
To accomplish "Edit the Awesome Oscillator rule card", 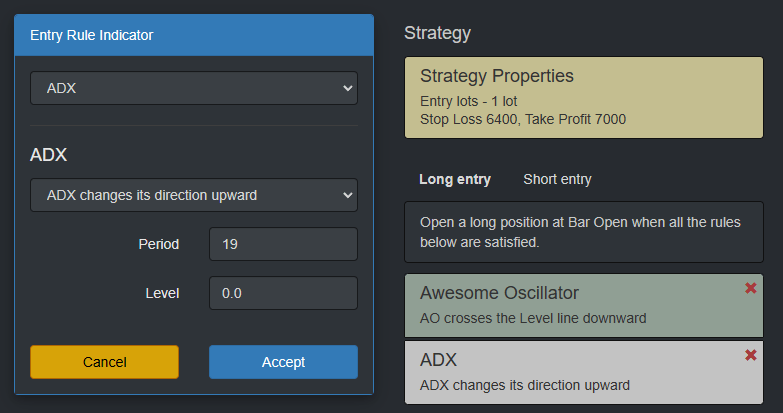I will (580, 305).
